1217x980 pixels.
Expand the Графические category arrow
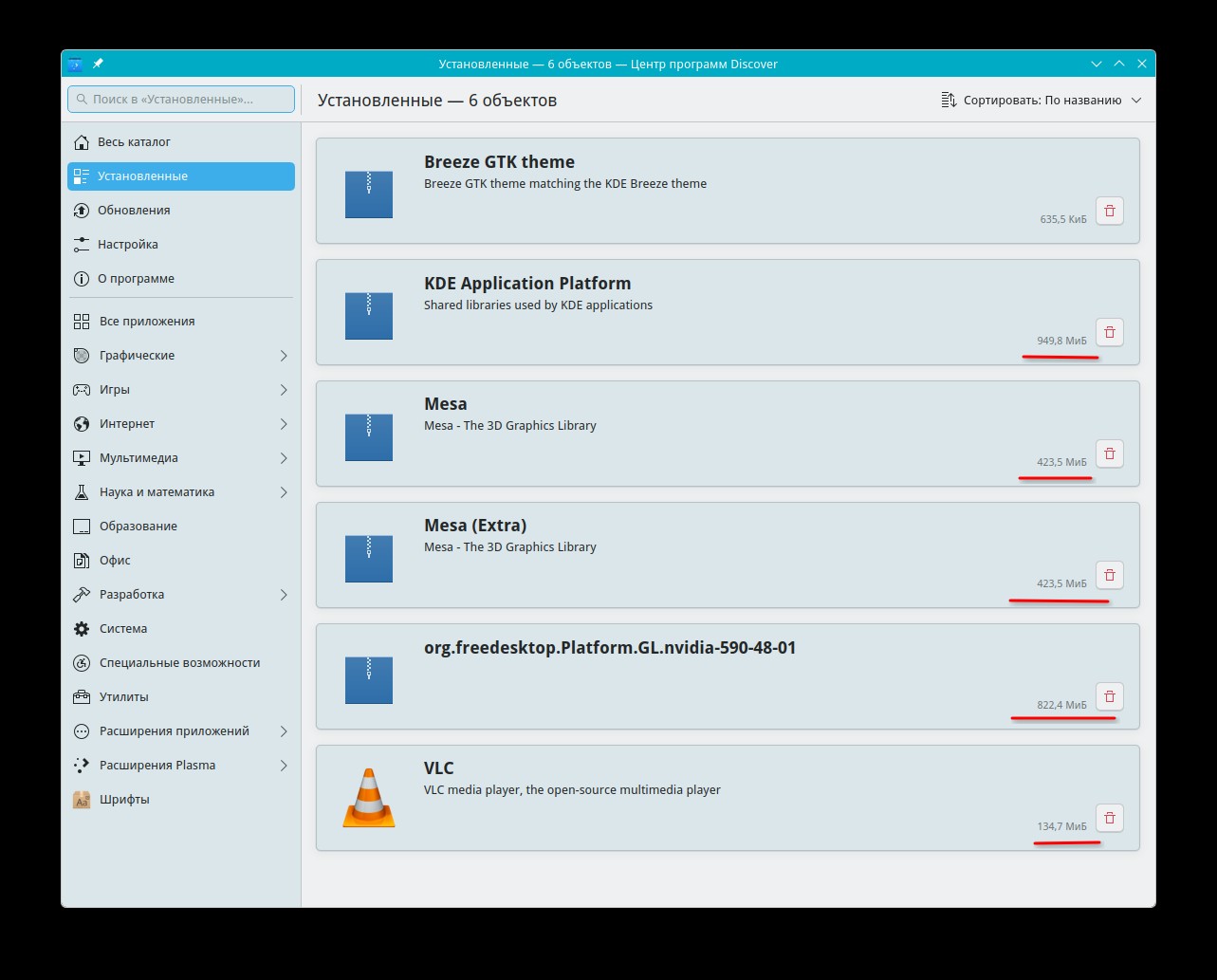tap(283, 356)
